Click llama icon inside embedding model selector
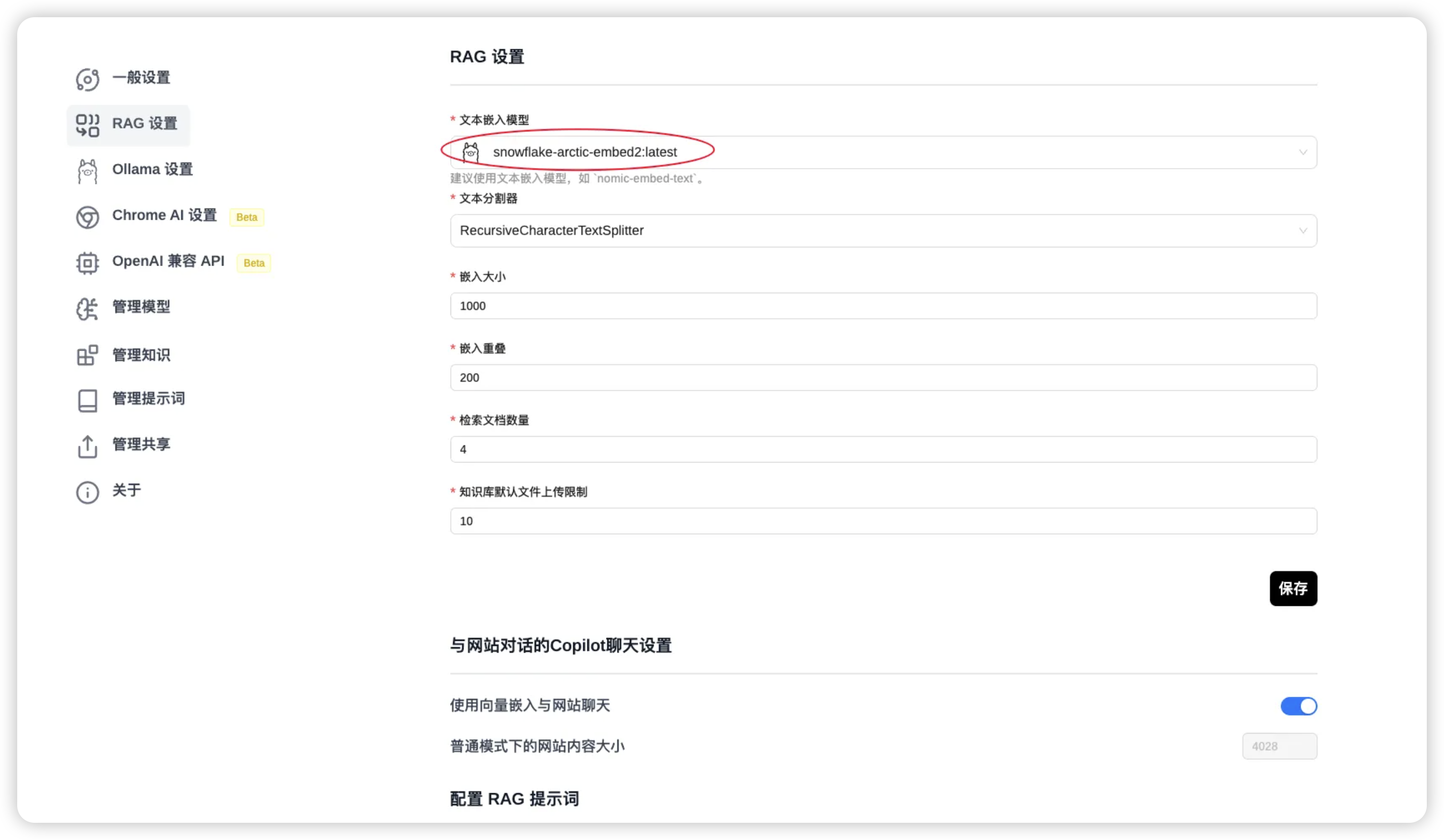The width and height of the screenshot is (1444, 840). 471,152
